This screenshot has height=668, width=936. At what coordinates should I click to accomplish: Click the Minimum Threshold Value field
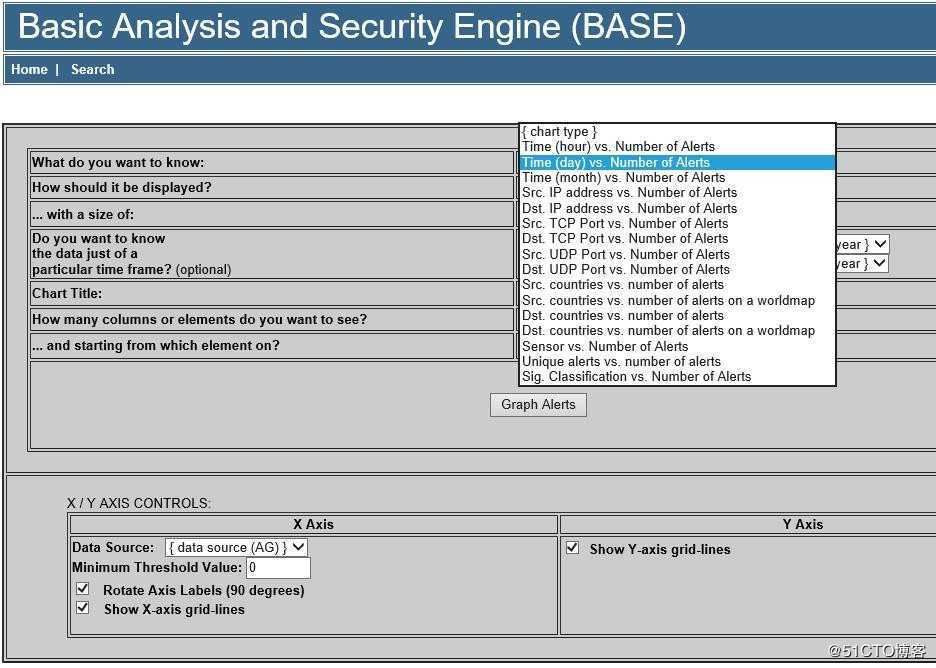278,568
